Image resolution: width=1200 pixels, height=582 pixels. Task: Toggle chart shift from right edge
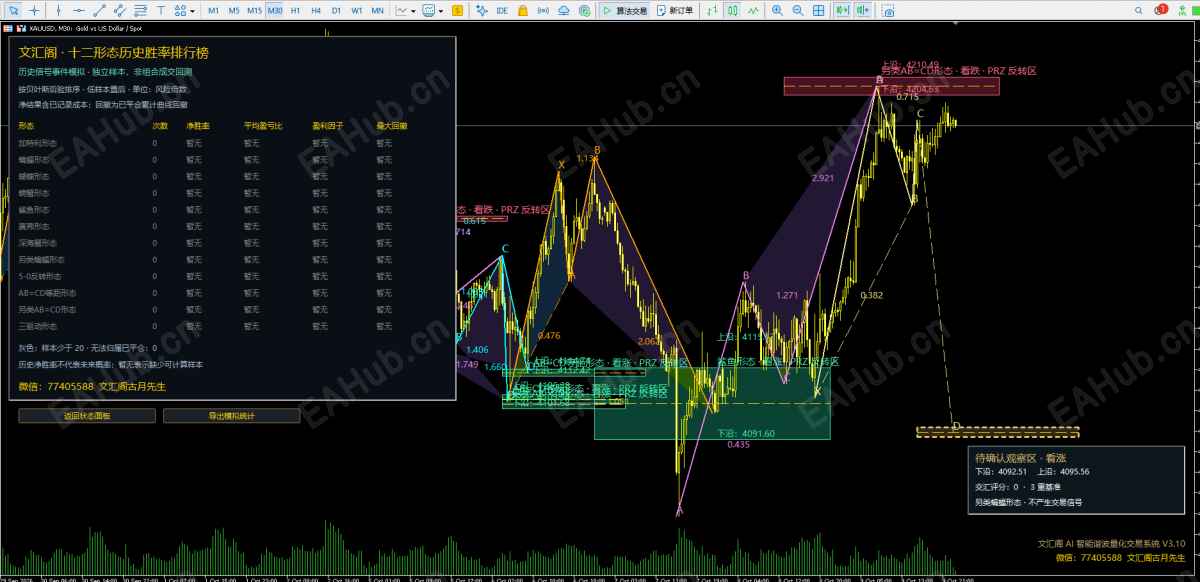[862, 10]
